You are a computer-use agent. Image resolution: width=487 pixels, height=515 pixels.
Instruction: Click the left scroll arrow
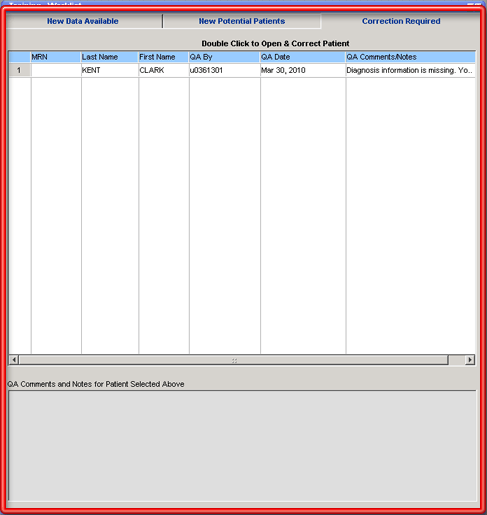[14, 360]
